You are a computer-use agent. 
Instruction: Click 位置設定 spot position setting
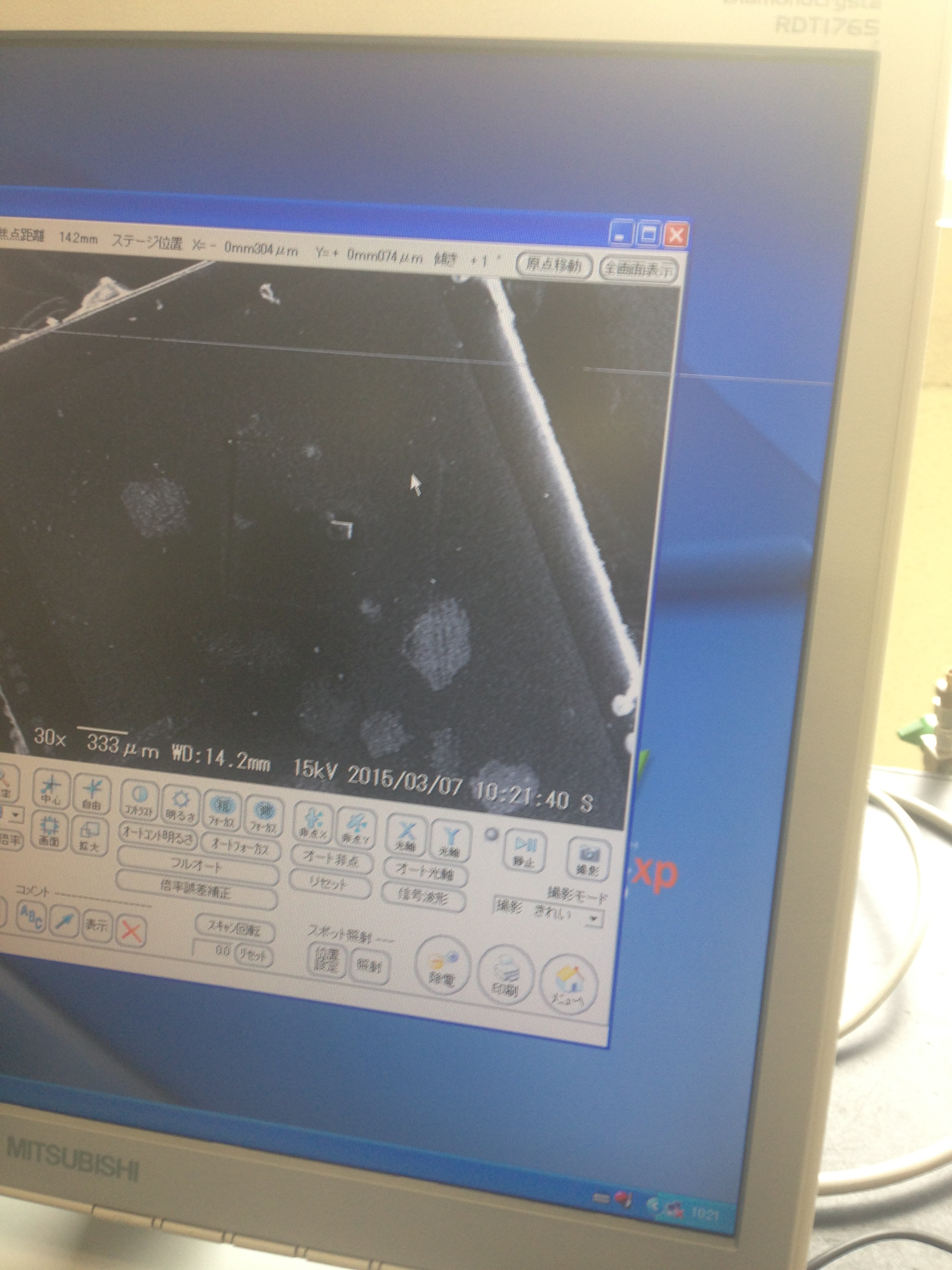[327, 960]
